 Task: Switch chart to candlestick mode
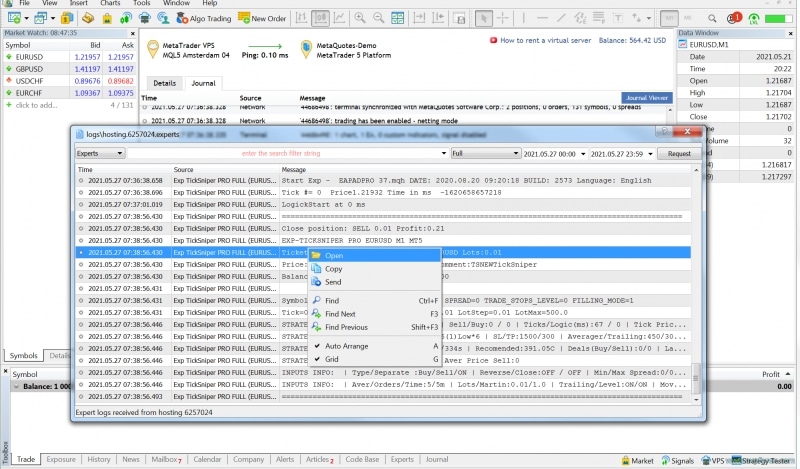tap(320, 18)
